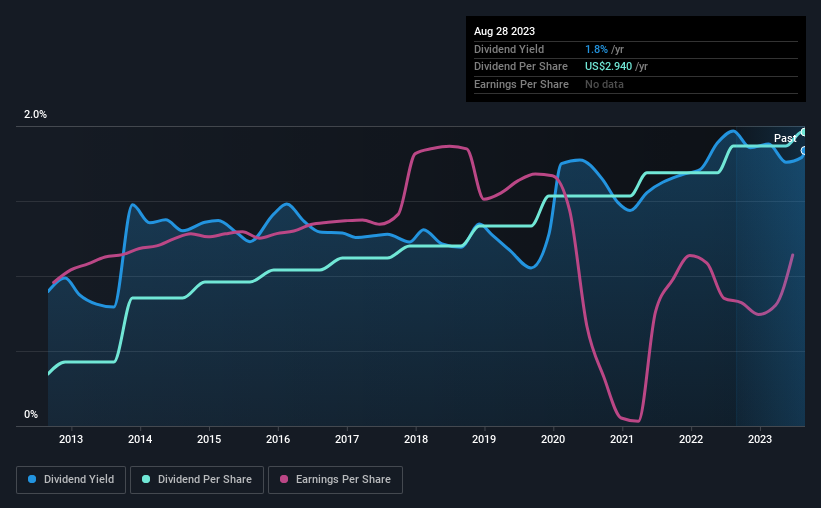This screenshot has width=821, height=508.
Task: Toggle the Dividend Yield legend item
Action: [x=71, y=480]
